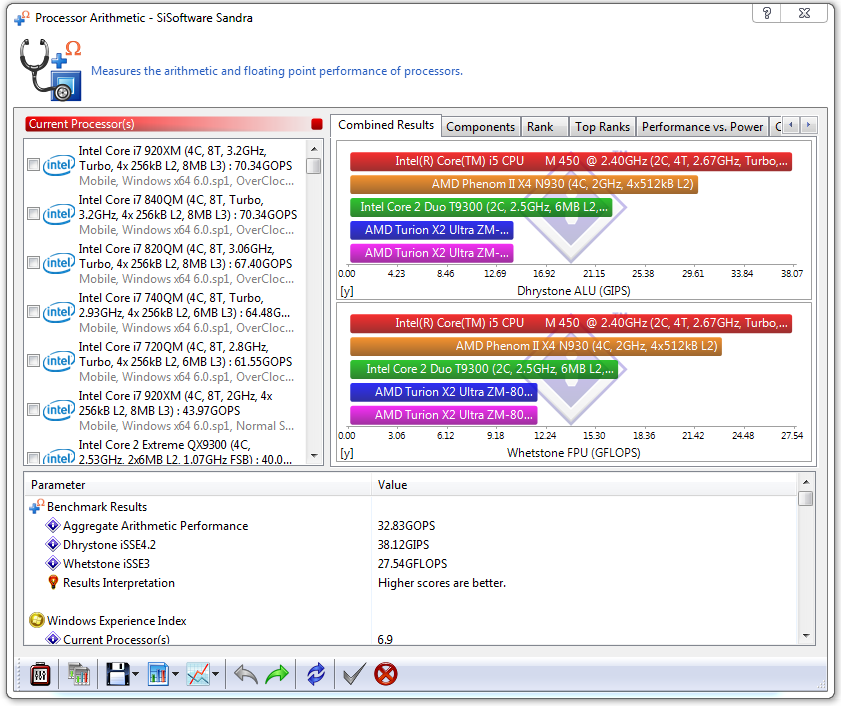The height and width of the screenshot is (706, 841).
Task: Click the Value column header
Action: pyautogui.click(x=584, y=485)
